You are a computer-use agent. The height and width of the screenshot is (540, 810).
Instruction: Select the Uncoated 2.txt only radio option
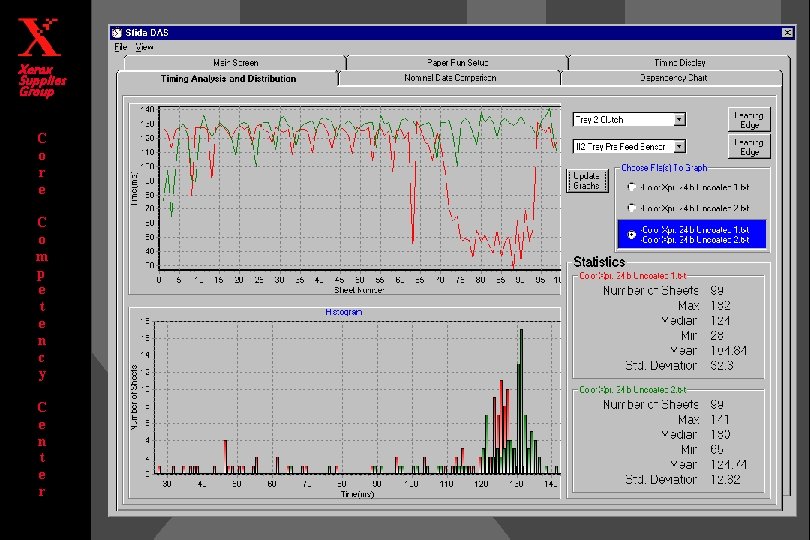(630, 208)
